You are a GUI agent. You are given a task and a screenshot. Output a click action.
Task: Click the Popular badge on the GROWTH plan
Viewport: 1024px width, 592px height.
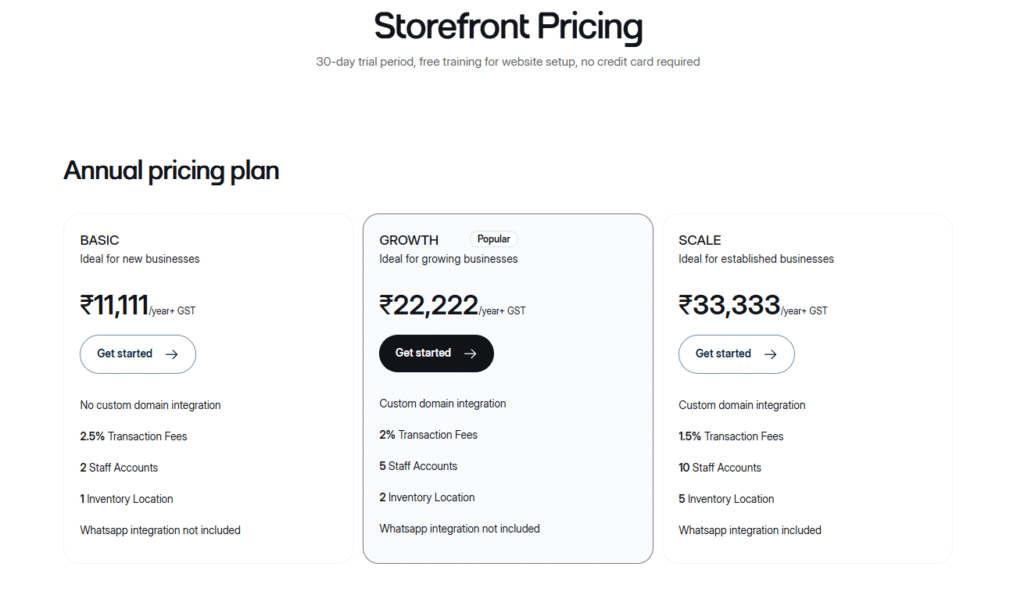pos(494,239)
